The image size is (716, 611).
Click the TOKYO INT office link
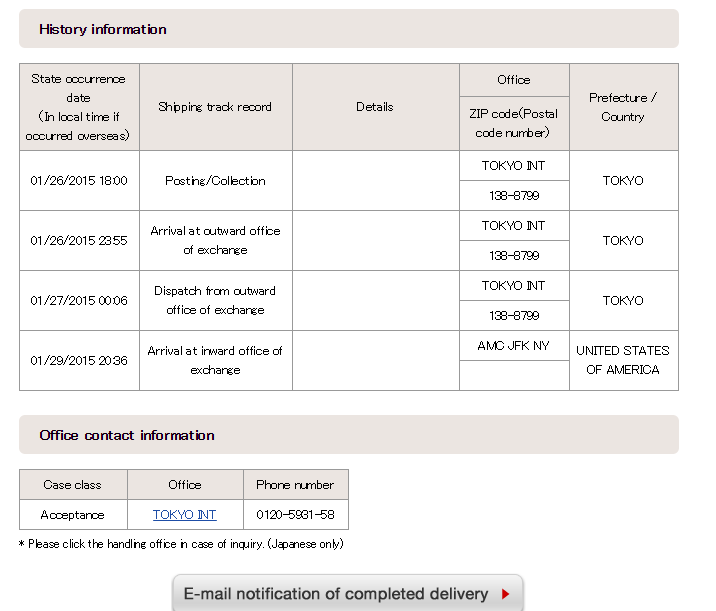[x=184, y=515]
